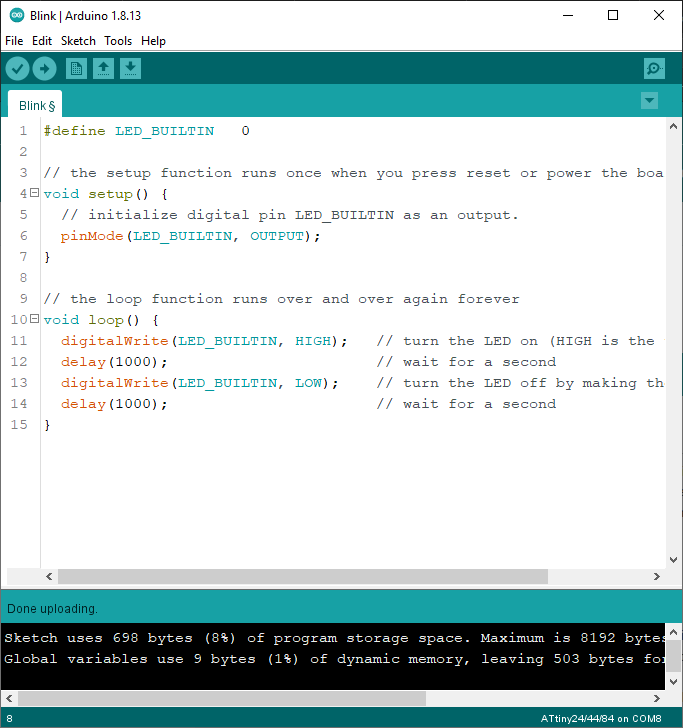This screenshot has width=683, height=728.
Task: Open the Edit menu
Action: click(x=42, y=41)
